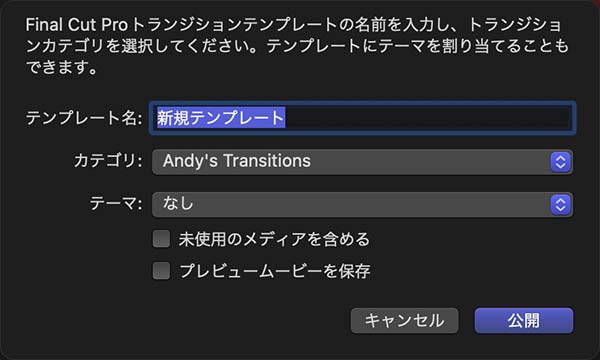Click the 未使用のメディアを含める label text

[274, 239]
